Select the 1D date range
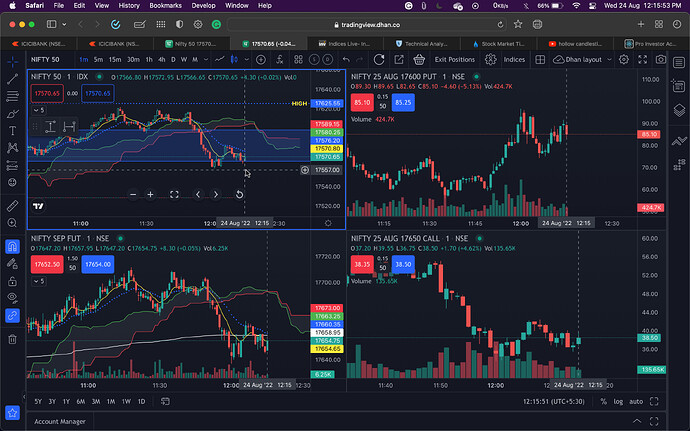The image size is (690, 431). [x=141, y=402]
